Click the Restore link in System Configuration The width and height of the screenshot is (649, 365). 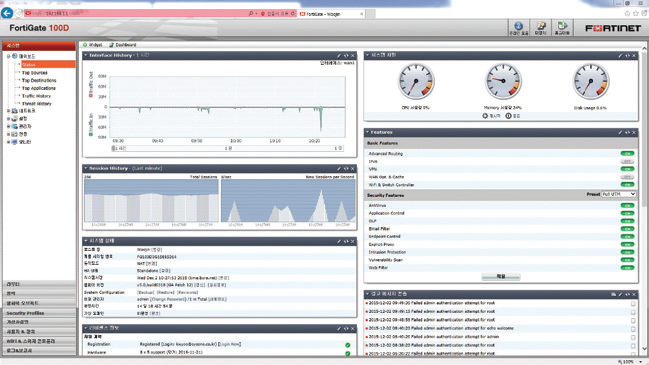coord(165,292)
